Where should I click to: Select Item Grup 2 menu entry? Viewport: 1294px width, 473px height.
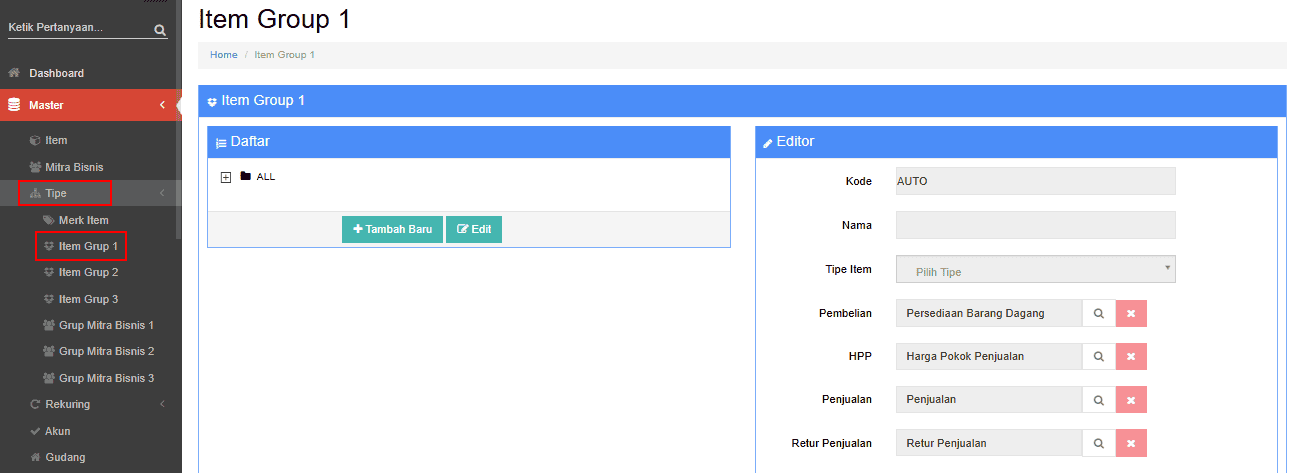point(88,272)
